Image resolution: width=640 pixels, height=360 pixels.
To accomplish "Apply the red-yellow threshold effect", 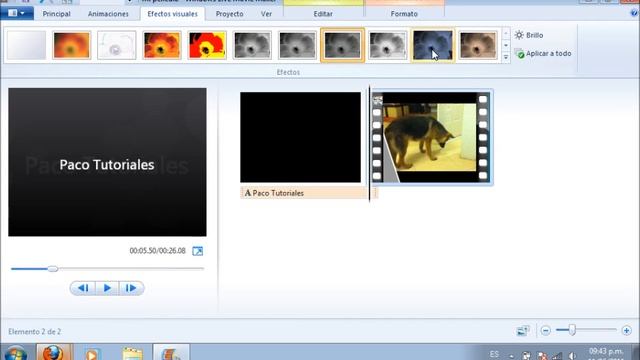I will [x=207, y=45].
